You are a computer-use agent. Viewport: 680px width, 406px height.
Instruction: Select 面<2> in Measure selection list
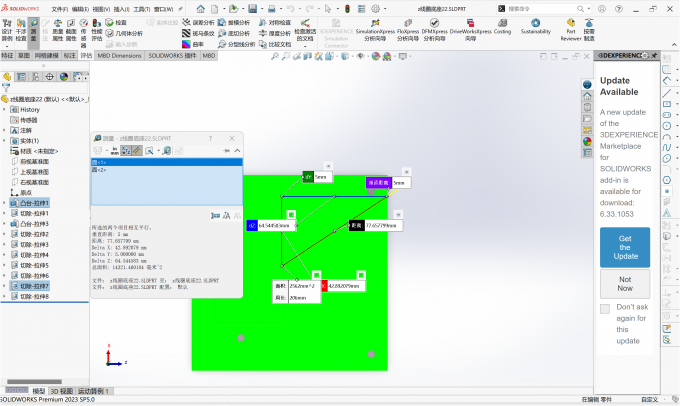tap(167, 170)
